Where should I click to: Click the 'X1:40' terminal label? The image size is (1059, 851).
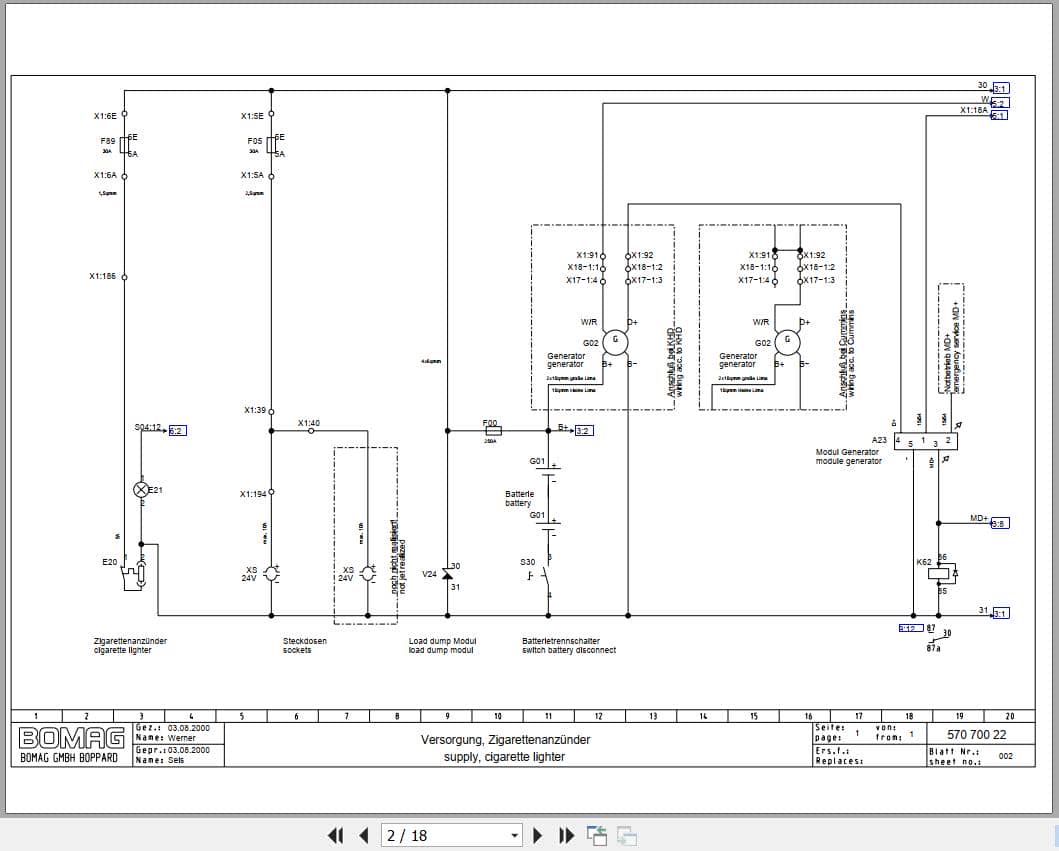click(309, 423)
